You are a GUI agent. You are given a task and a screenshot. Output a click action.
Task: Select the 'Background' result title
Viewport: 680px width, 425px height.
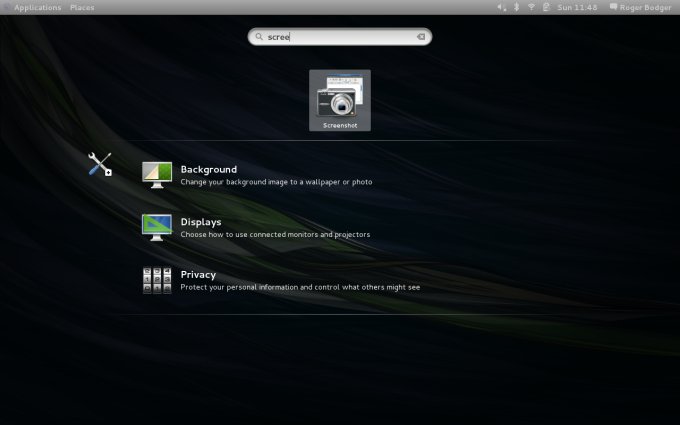[x=209, y=170]
